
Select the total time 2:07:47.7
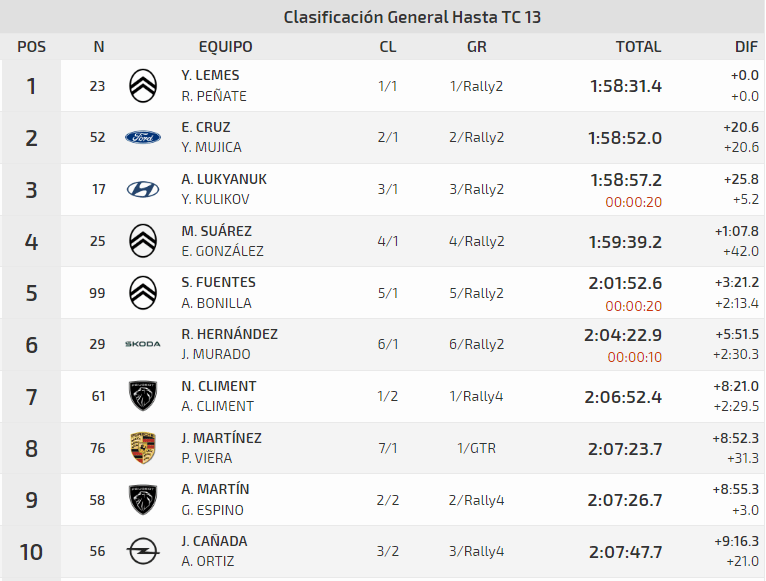[x=625, y=551]
